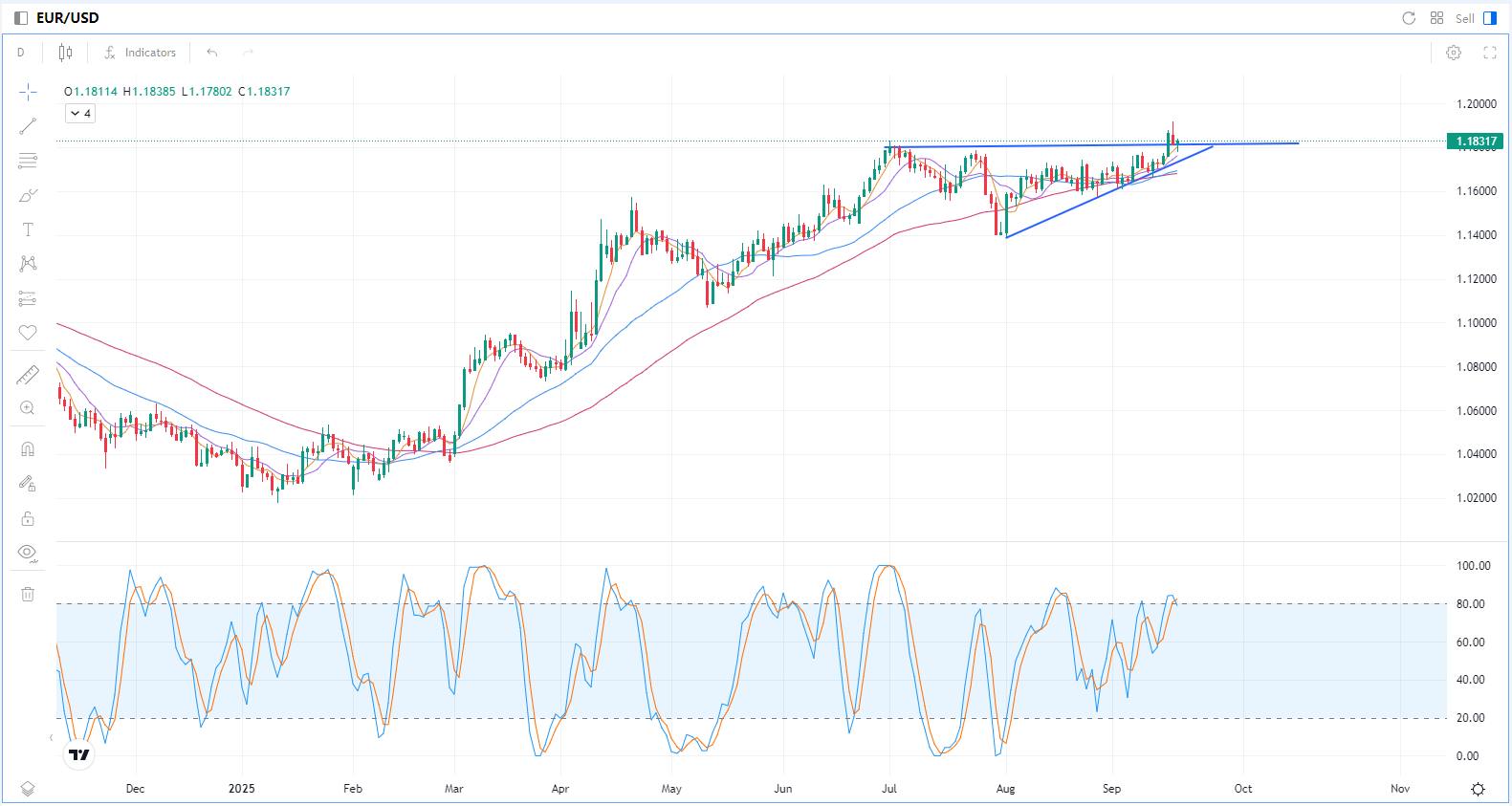Image resolution: width=1512 pixels, height=806 pixels.
Task: Open the D timeframe interval dropdown
Action: point(21,53)
